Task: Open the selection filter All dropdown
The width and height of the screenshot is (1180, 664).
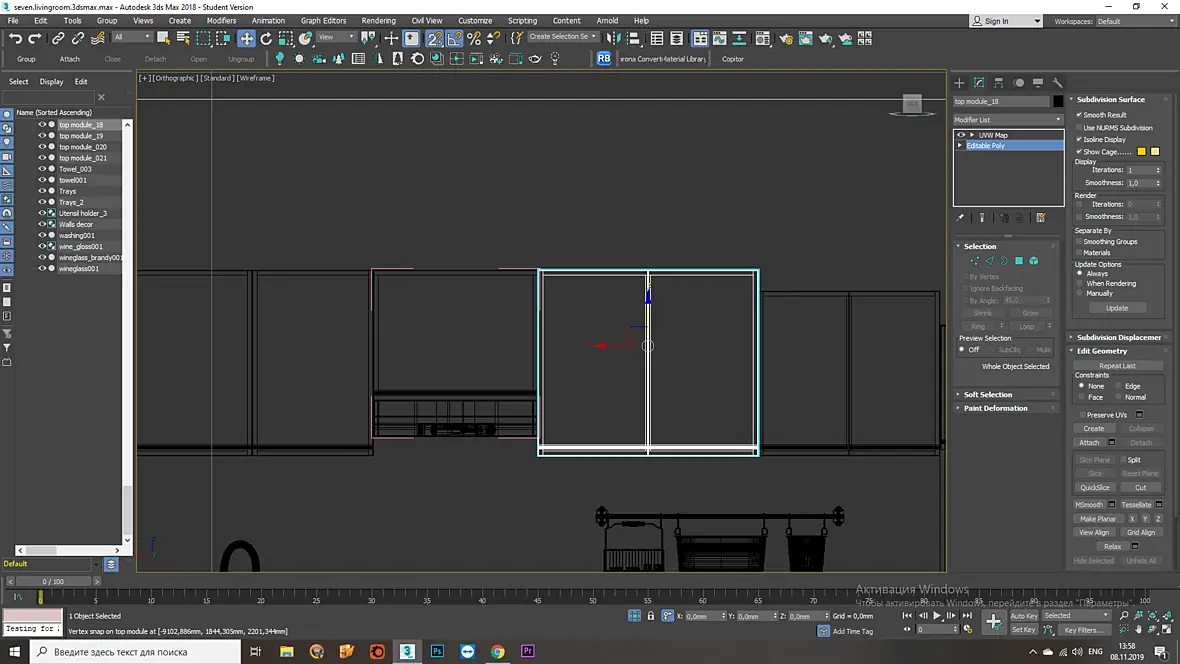Action: click(132, 37)
